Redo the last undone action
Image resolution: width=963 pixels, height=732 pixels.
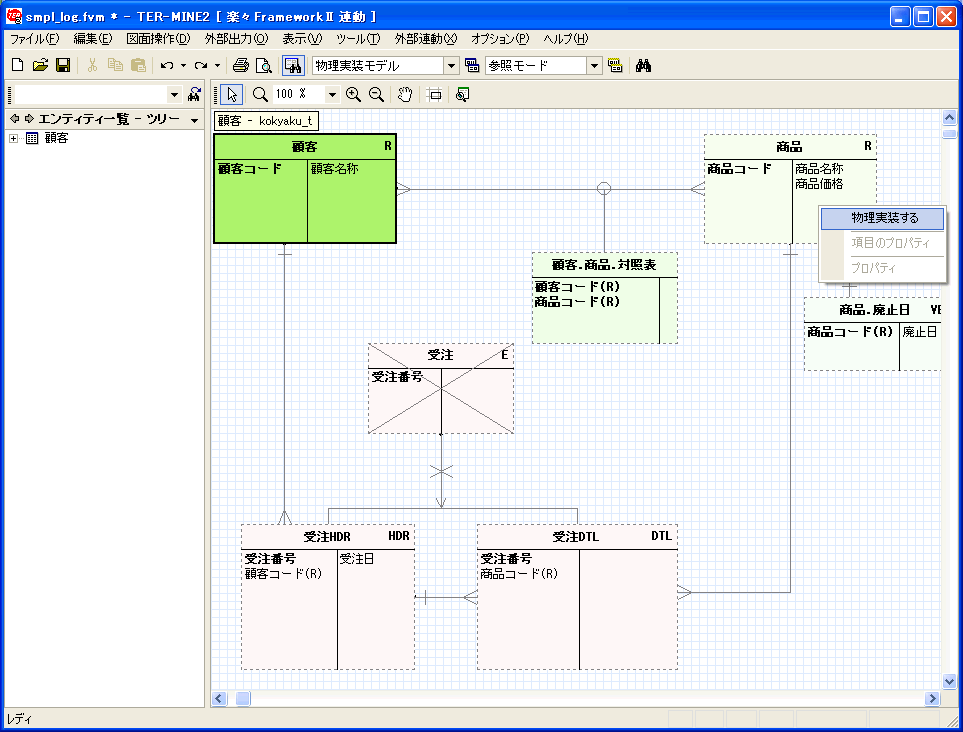point(200,65)
